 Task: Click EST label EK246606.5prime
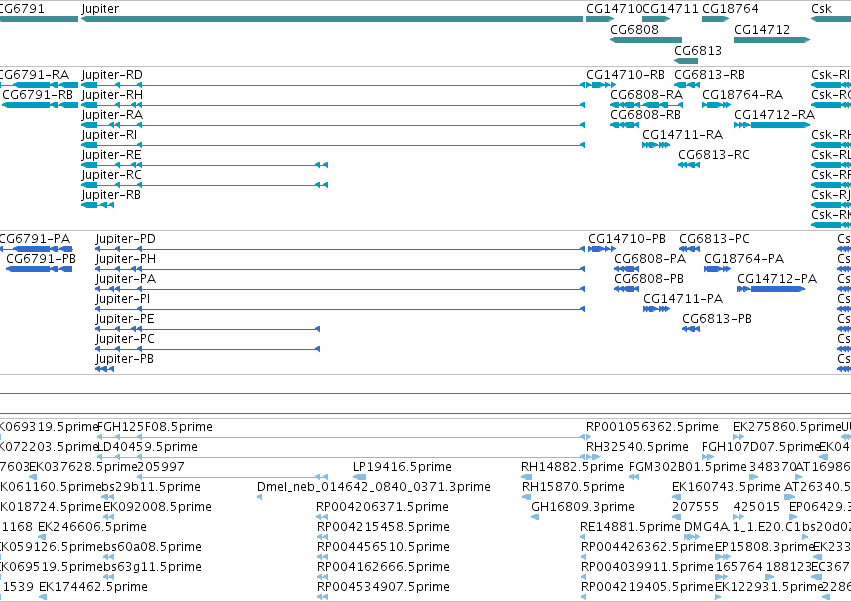tap(92, 528)
